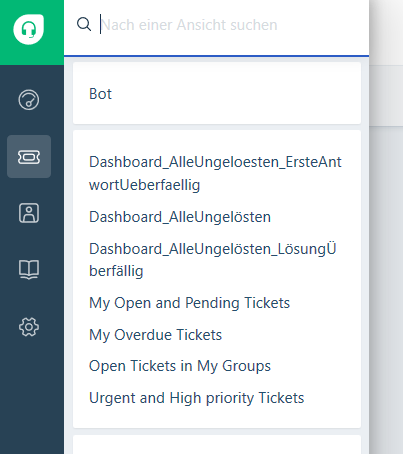Viewport: 403px width, 454px height.
Task: Click the Freshdesk headset logo
Action: pyautogui.click(x=29, y=29)
